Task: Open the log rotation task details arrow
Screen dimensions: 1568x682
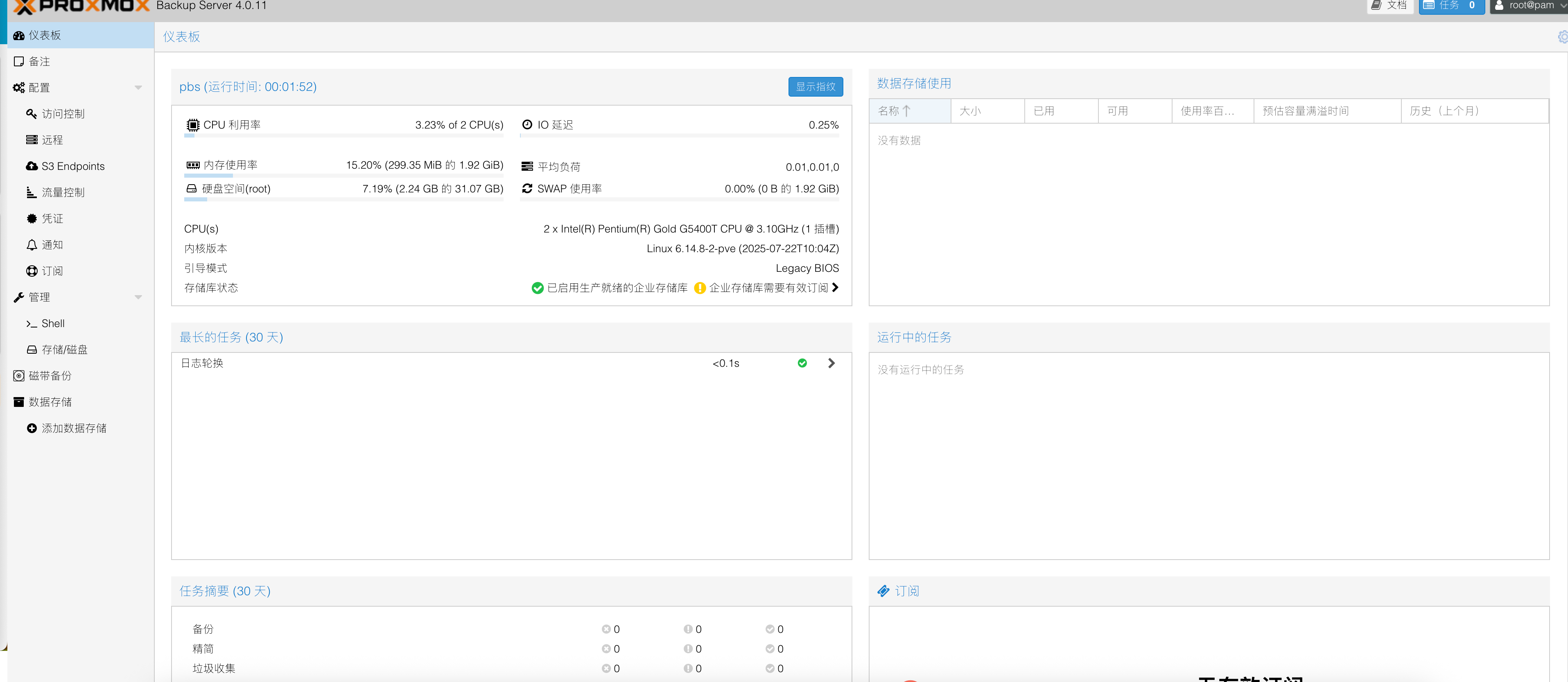Action: (x=831, y=363)
